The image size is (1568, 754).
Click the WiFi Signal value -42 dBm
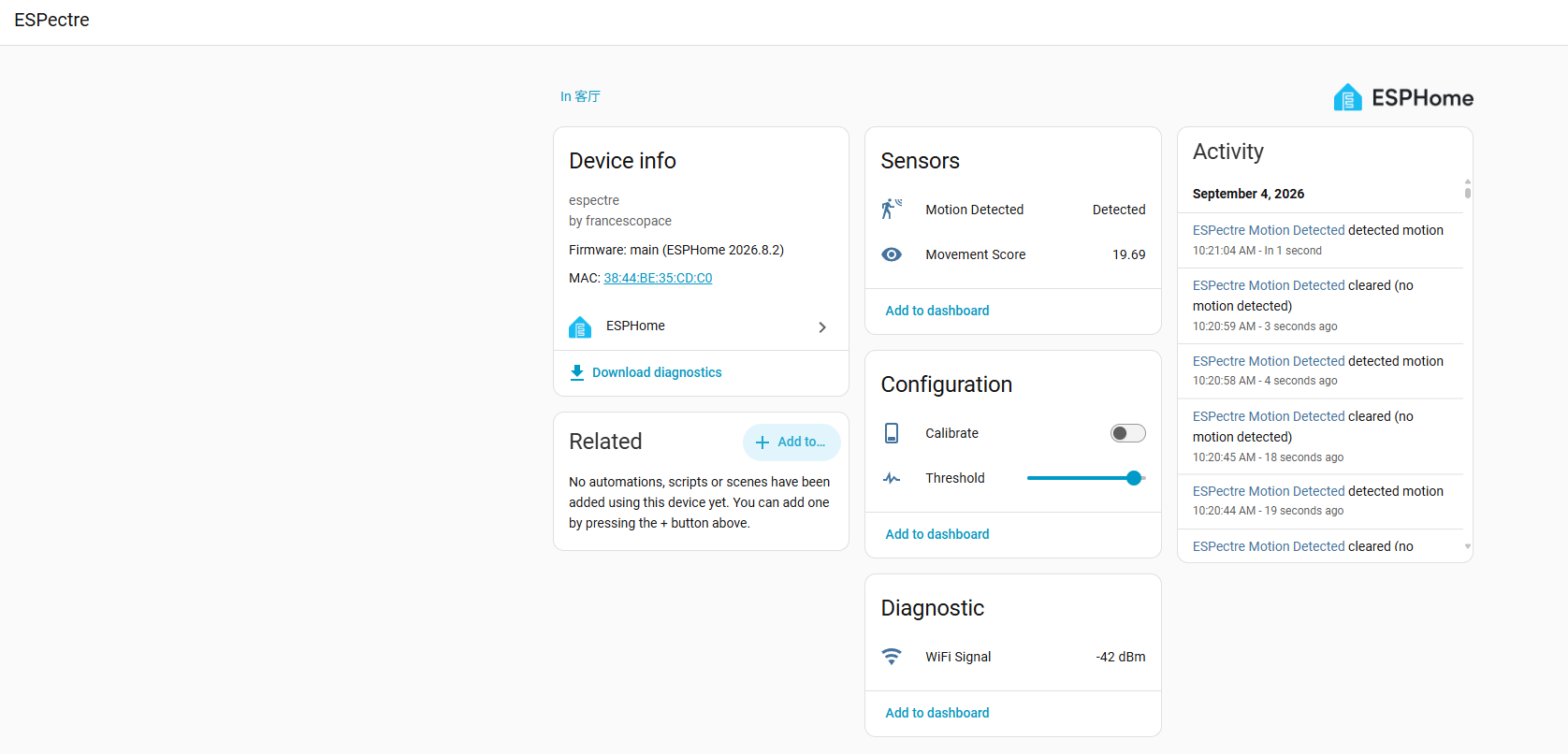click(x=1121, y=657)
